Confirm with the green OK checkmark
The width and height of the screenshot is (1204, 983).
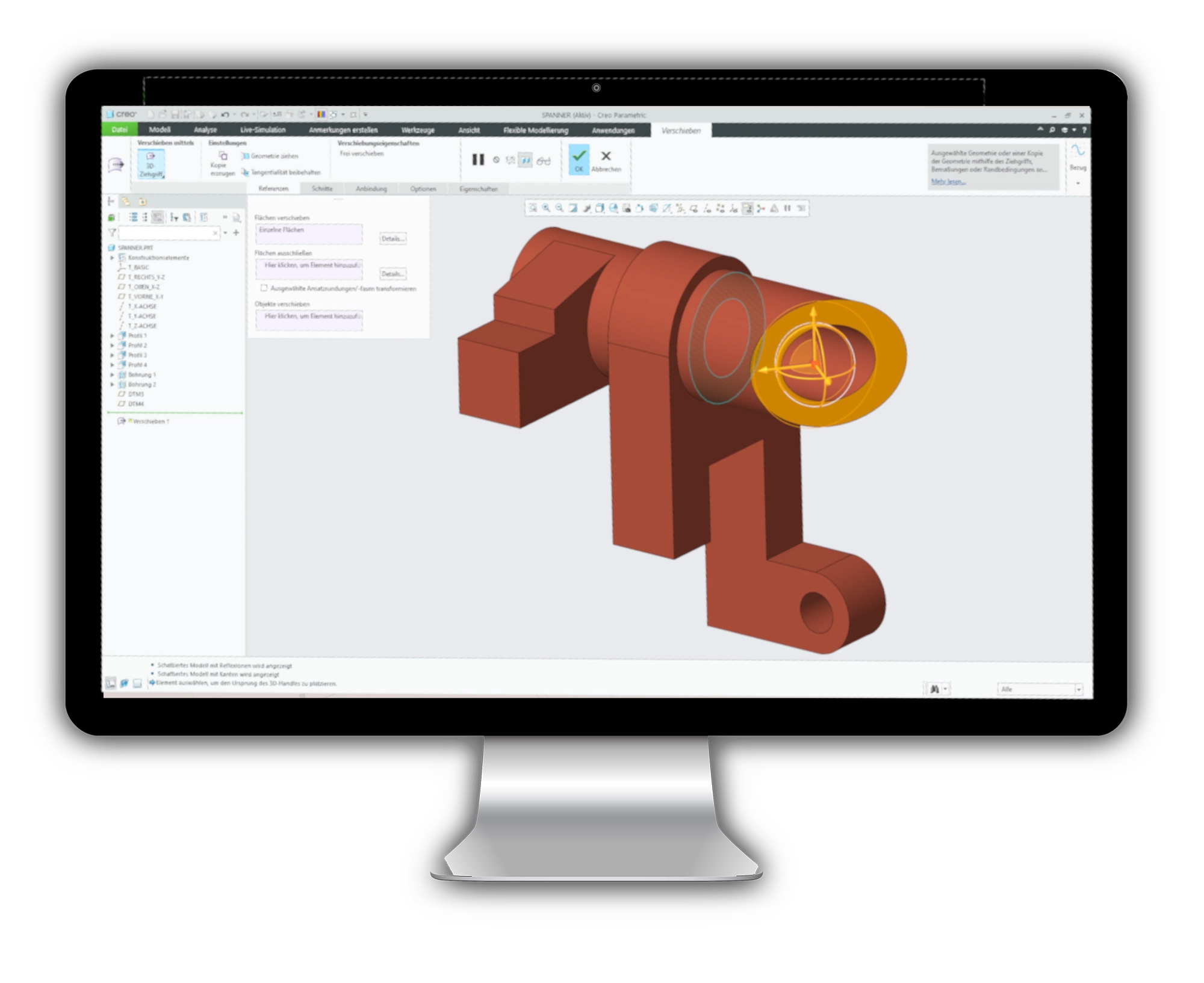pos(579,160)
